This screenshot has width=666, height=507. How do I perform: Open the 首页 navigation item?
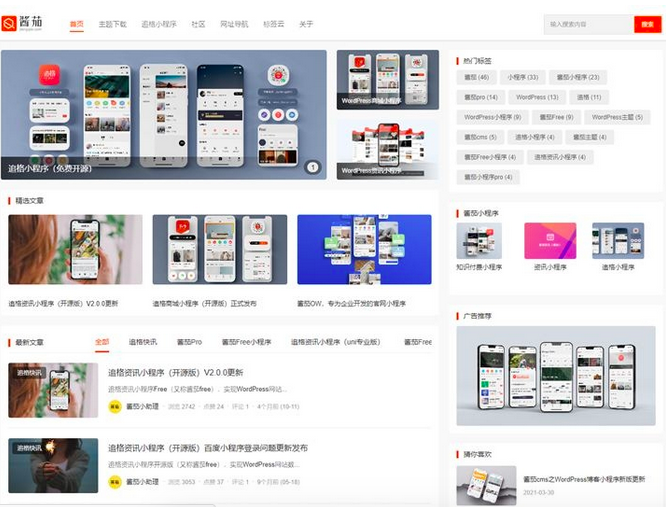click(x=76, y=24)
